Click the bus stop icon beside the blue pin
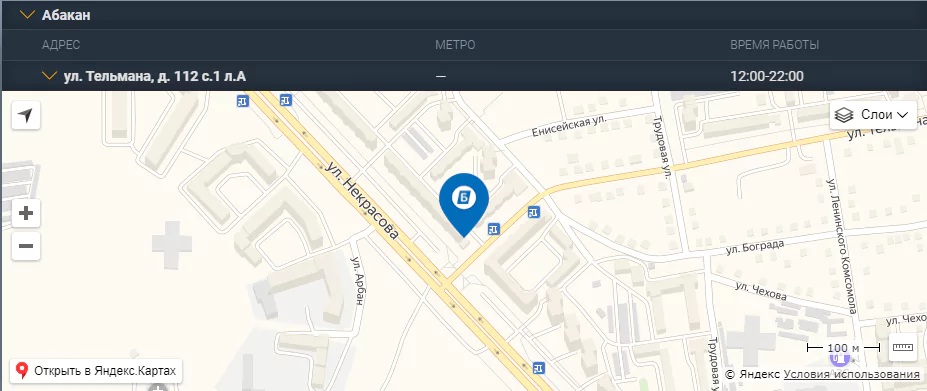Screen dimensions: 927x391 coord(494,228)
